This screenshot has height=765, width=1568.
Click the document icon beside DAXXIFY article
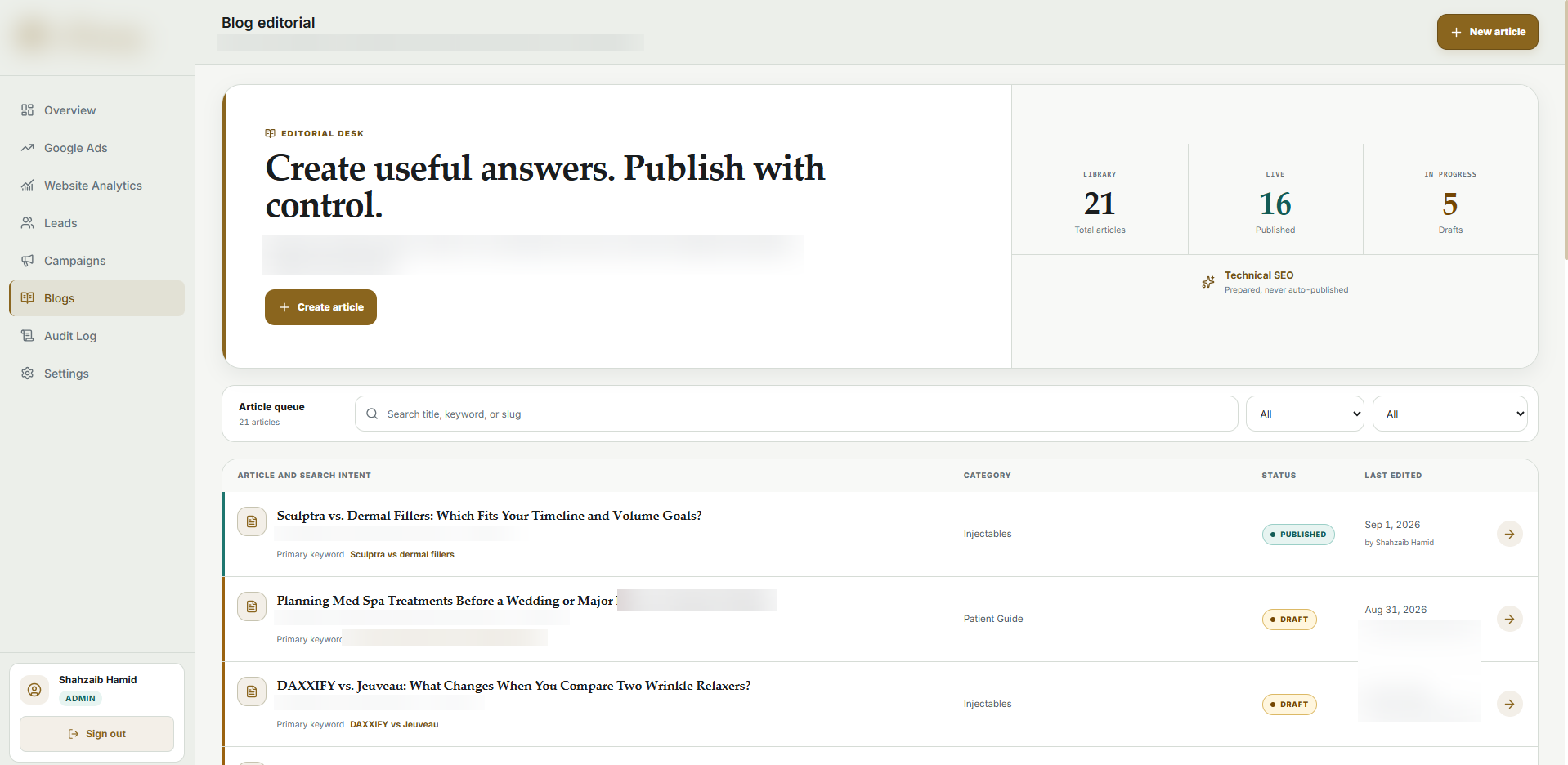tap(252, 691)
